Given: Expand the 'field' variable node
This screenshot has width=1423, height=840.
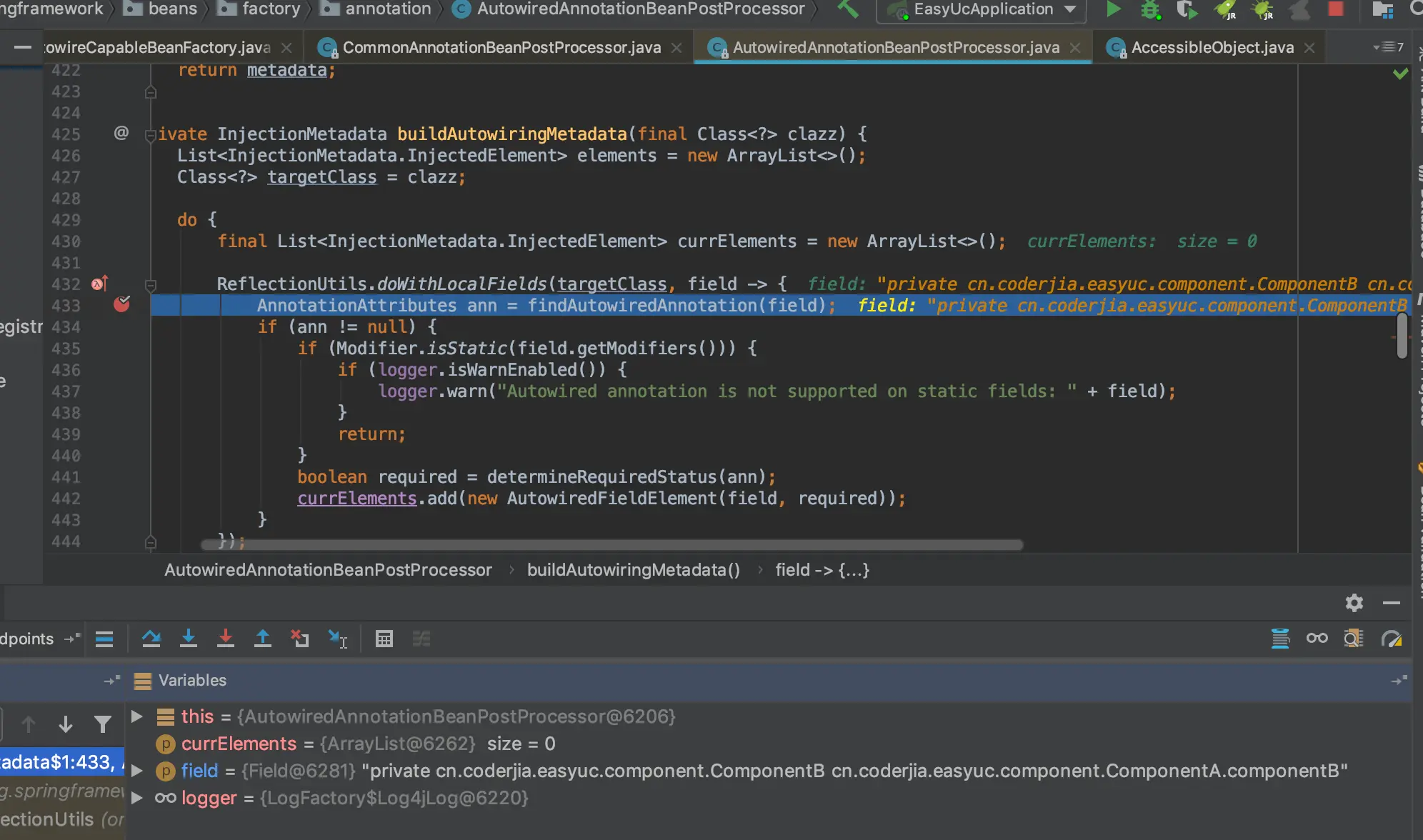Looking at the screenshot, I should 137,771.
